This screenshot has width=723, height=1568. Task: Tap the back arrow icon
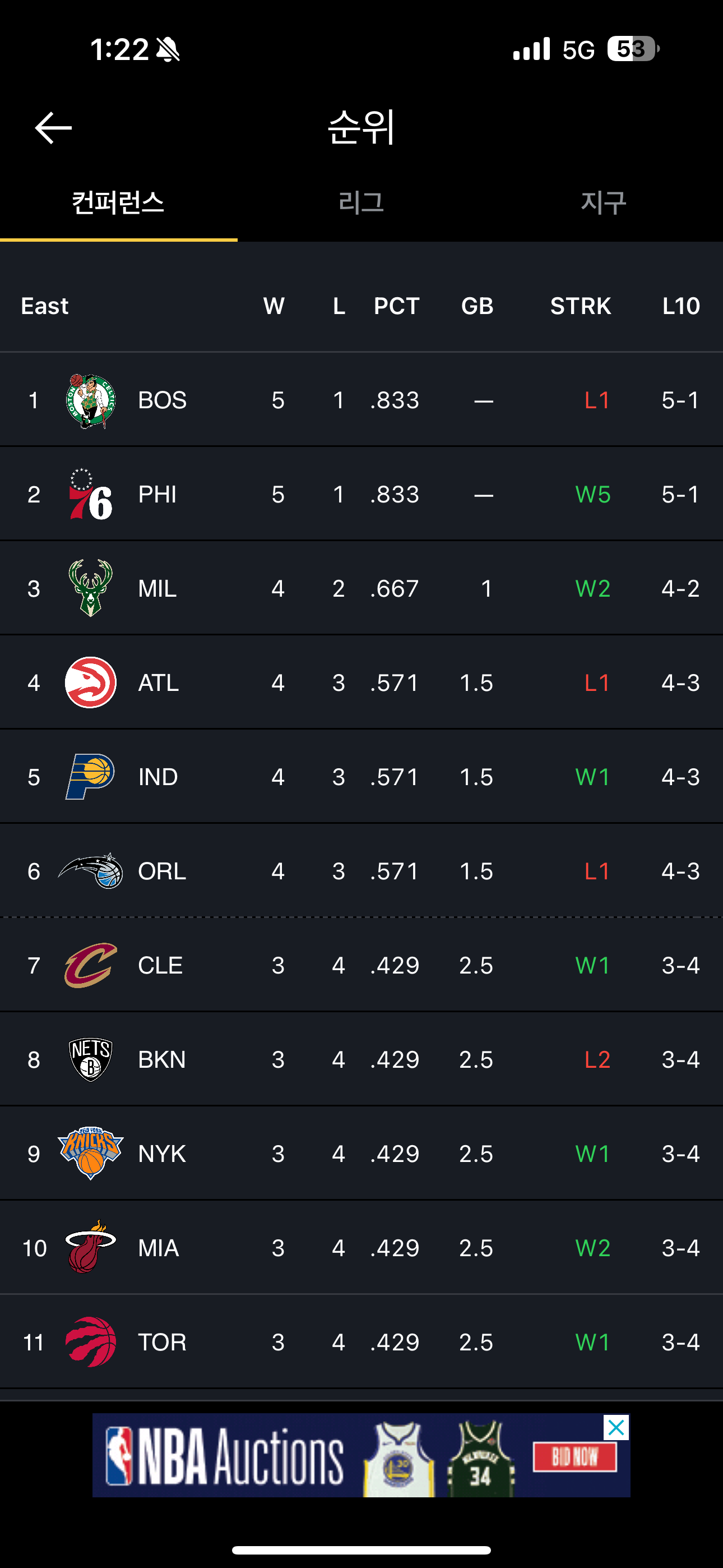[x=54, y=128]
